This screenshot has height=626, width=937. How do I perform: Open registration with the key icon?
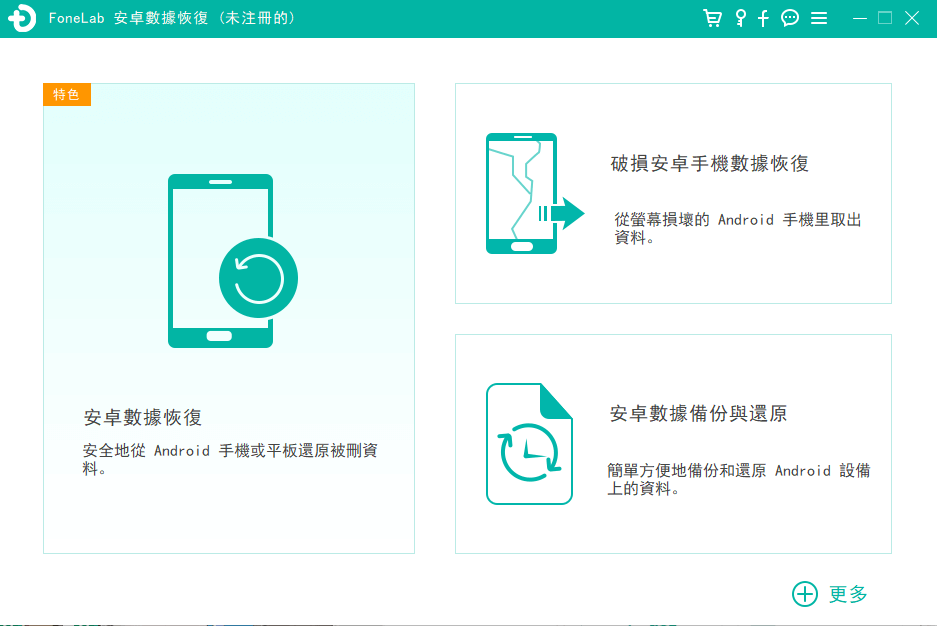coord(740,18)
